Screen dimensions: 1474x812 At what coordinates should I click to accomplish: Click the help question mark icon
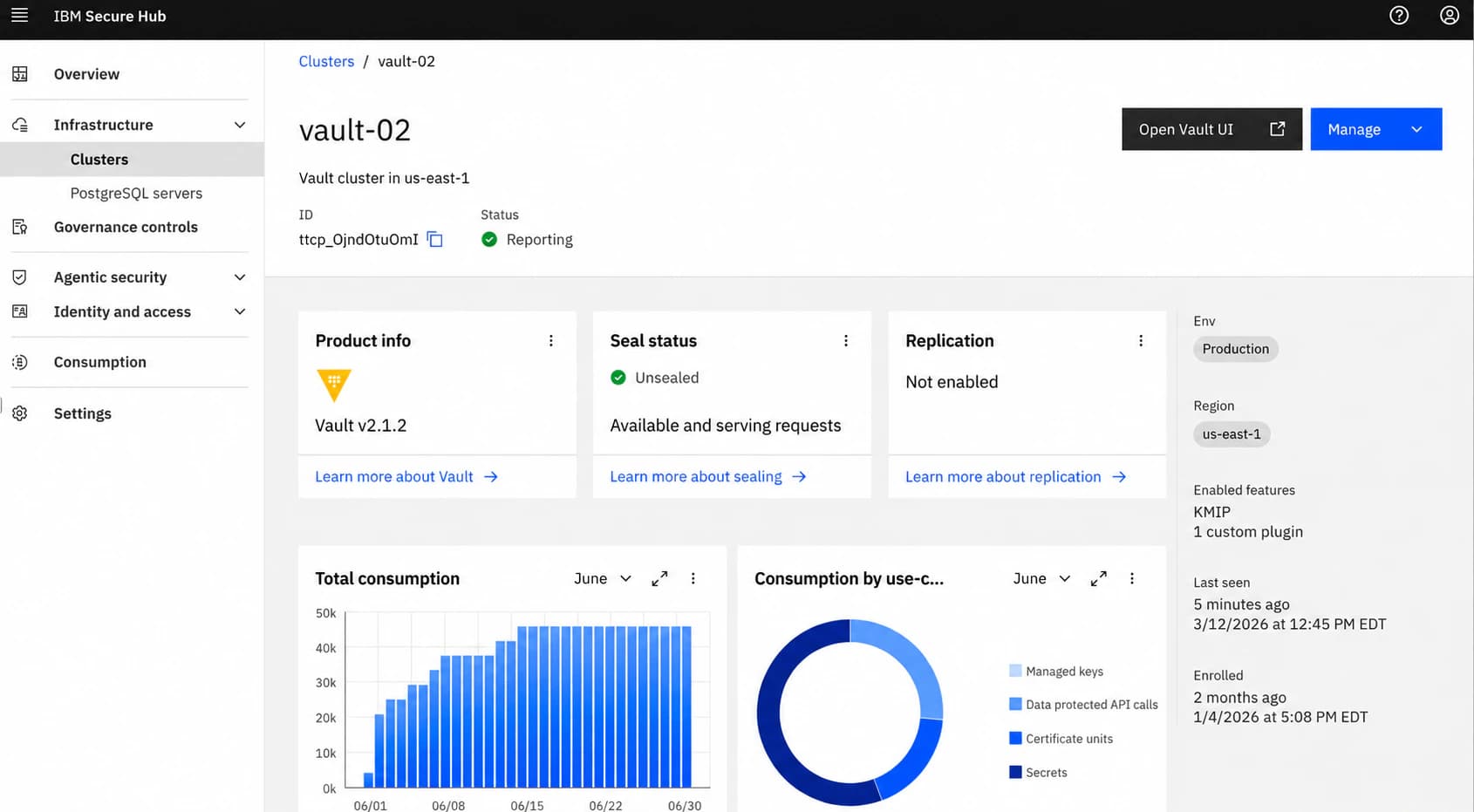(x=1399, y=16)
